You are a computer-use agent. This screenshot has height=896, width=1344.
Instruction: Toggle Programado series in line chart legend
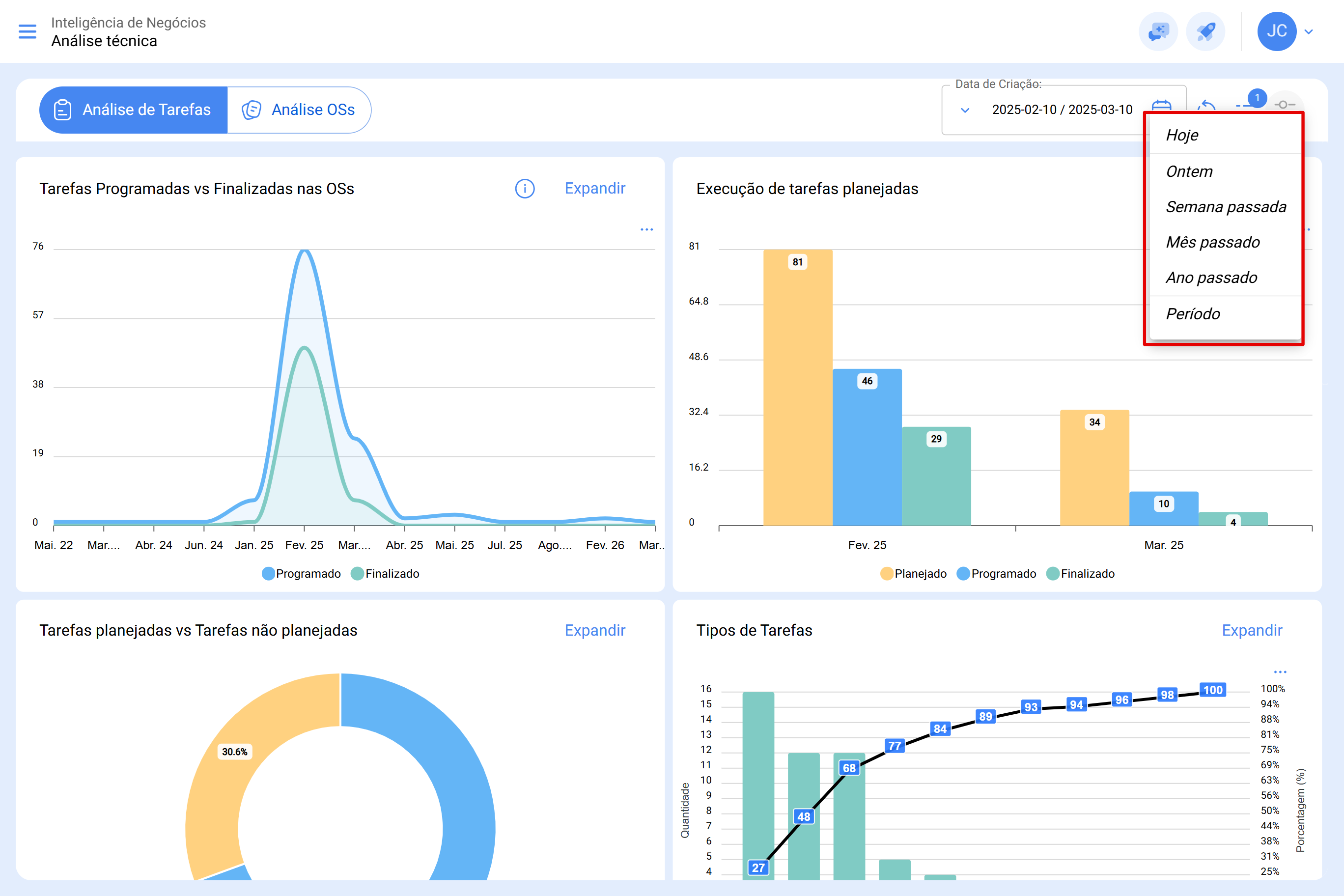point(301,574)
